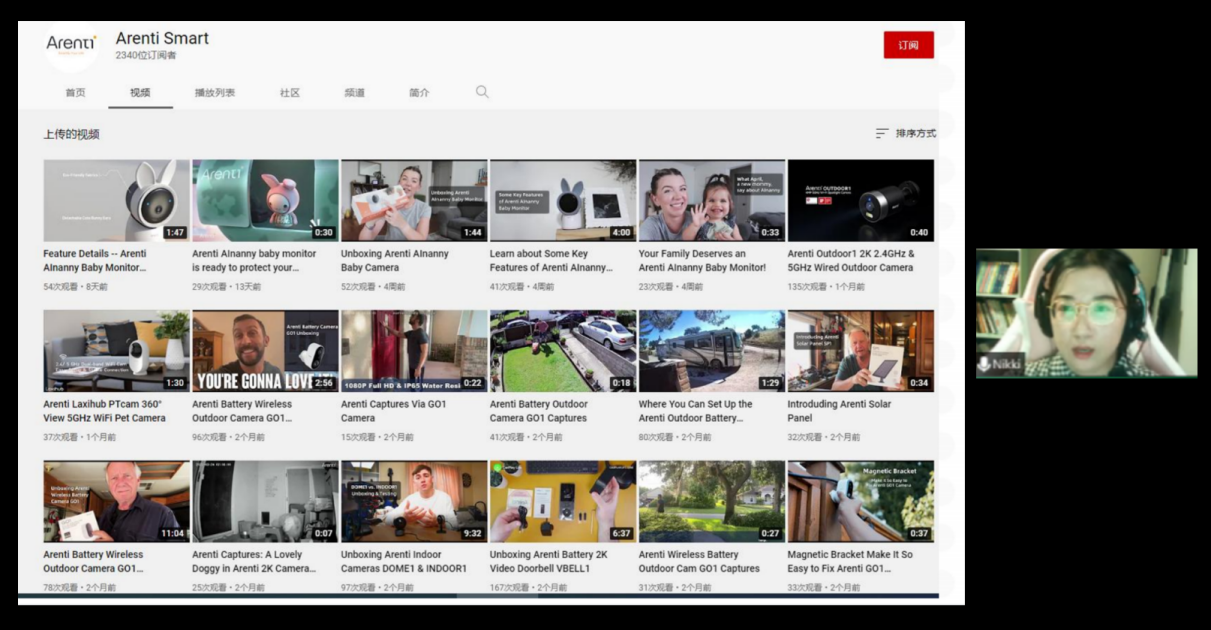Click title Arenti Outdoor1 2K 2.4GHz & 5GHz
This screenshot has height=630, width=1211.
pyautogui.click(x=851, y=260)
